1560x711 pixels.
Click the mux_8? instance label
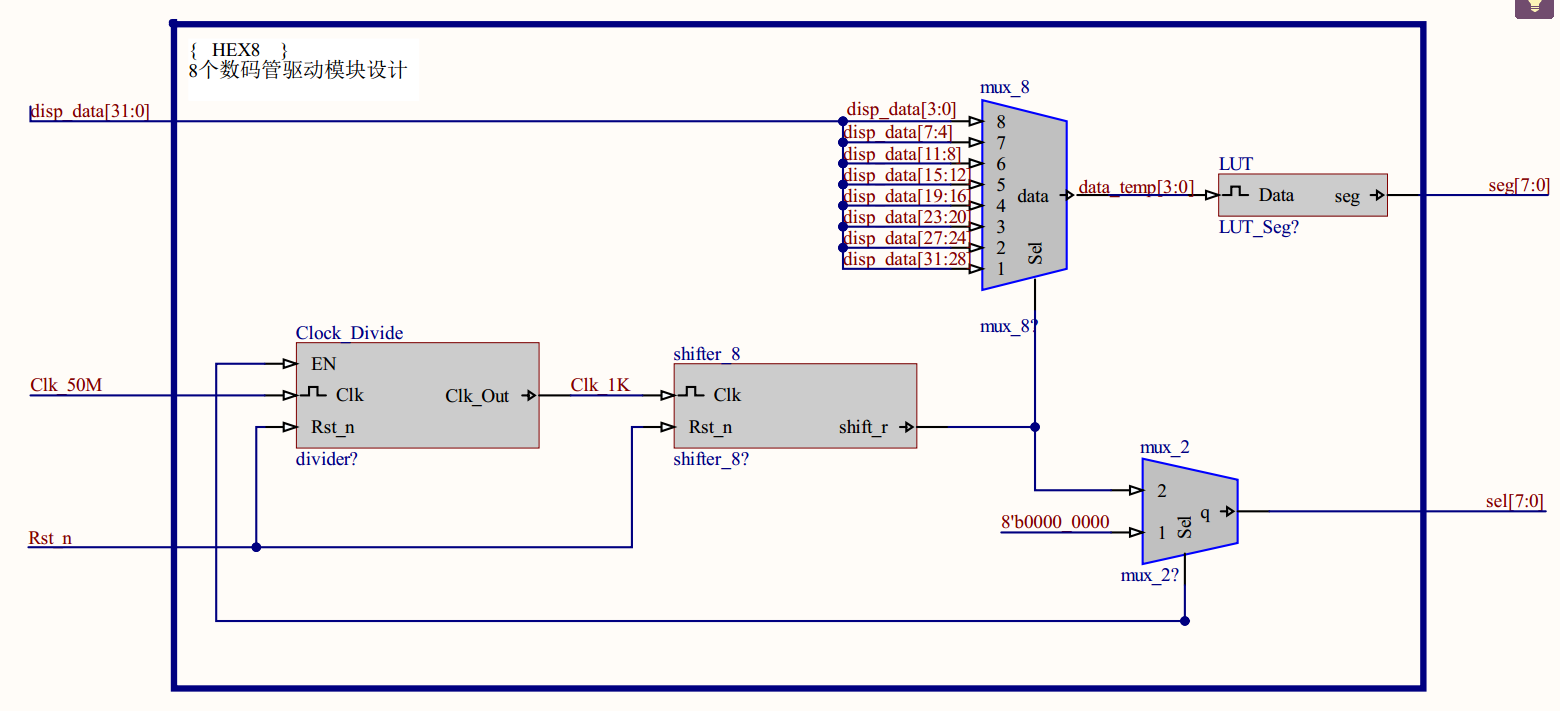point(1009,325)
